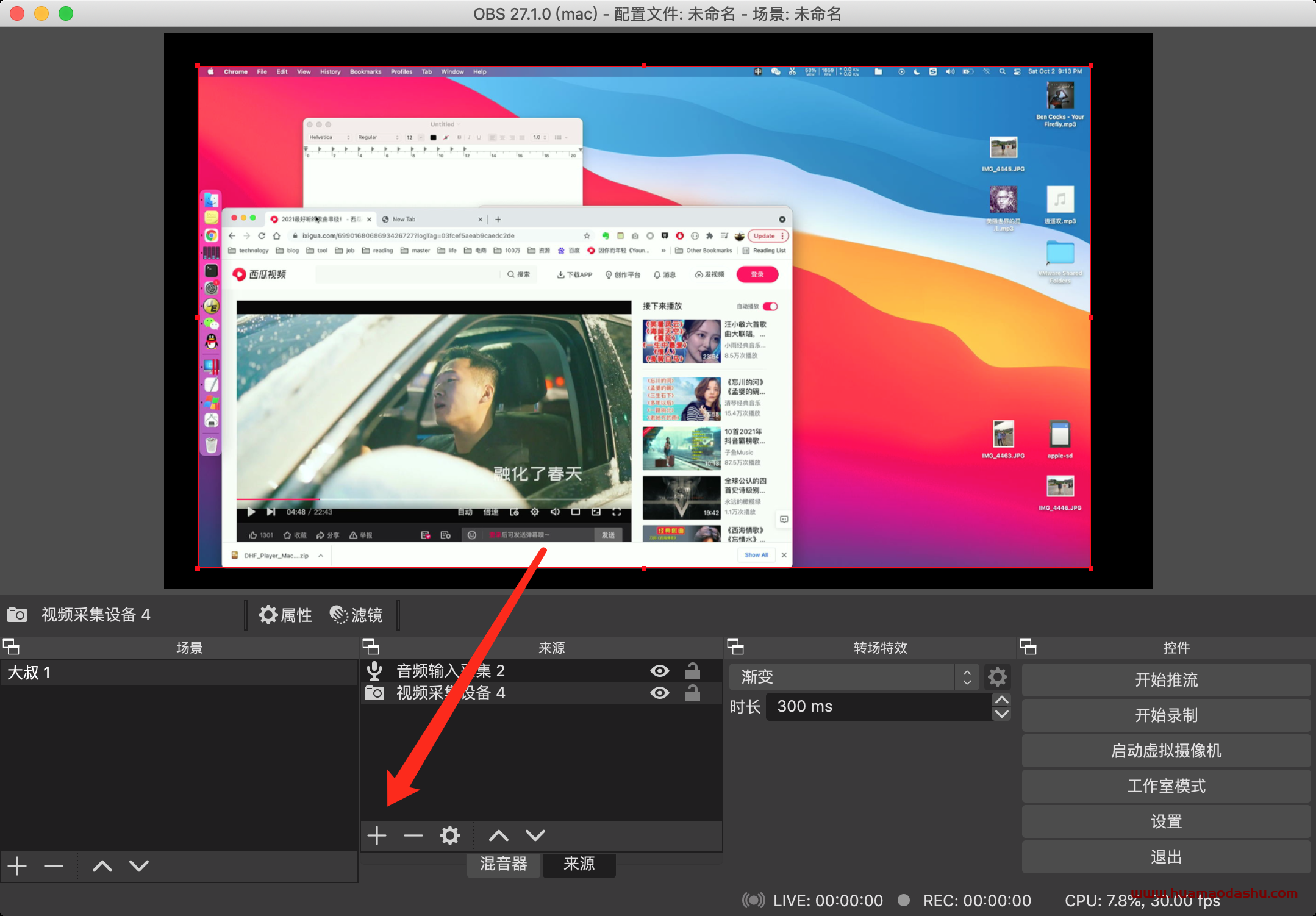The height and width of the screenshot is (916, 1316).
Task: Click 开始推流 start streaming button
Action: coord(1166,679)
